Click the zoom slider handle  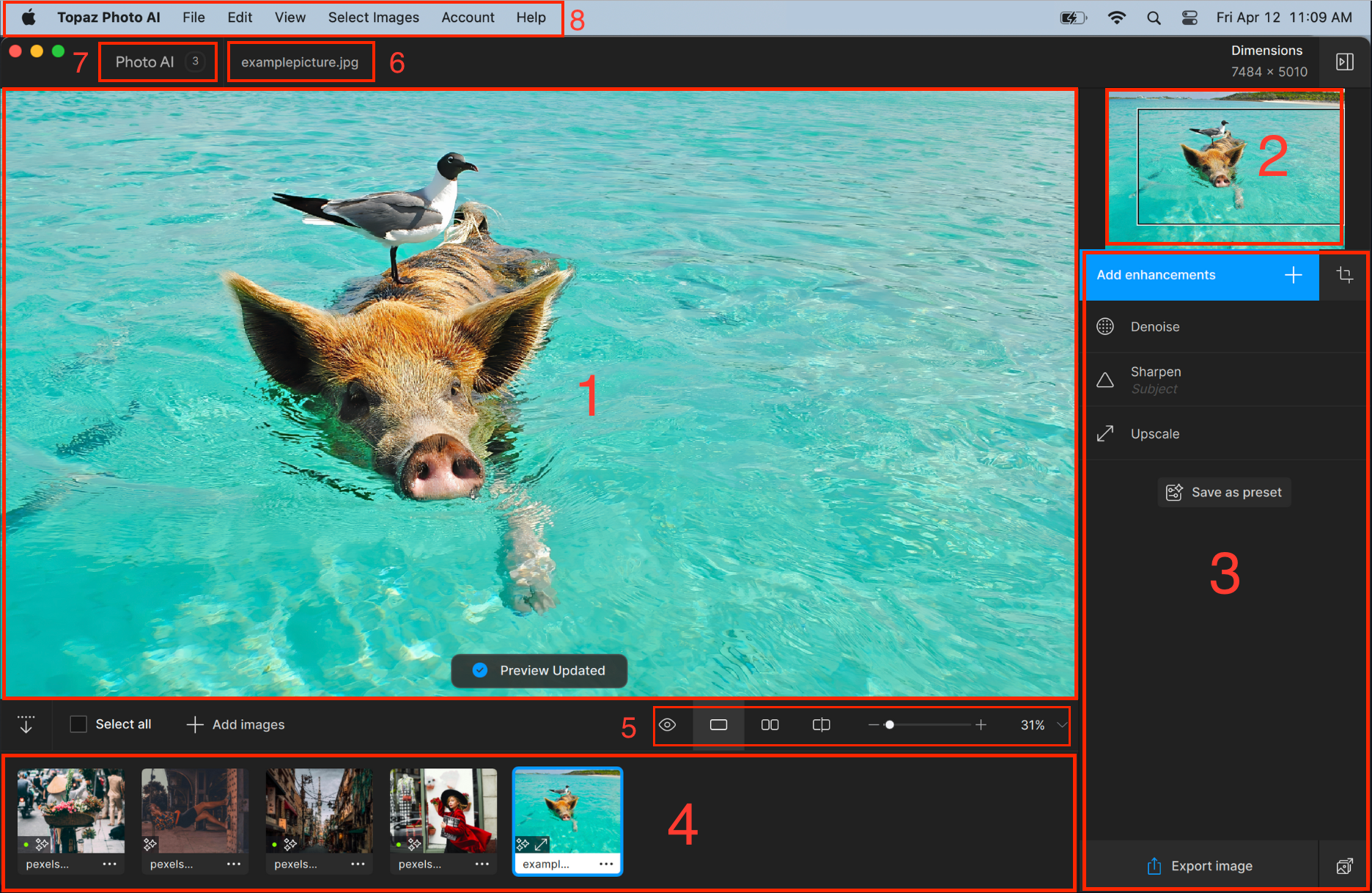[x=889, y=724]
